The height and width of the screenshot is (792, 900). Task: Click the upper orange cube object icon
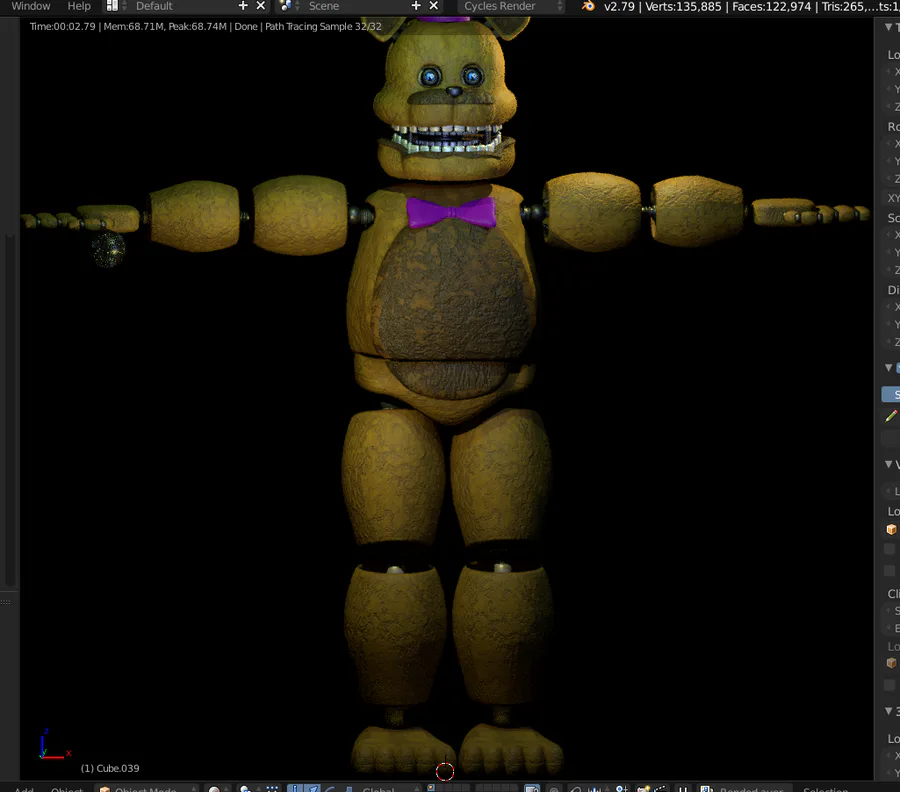[x=891, y=529]
